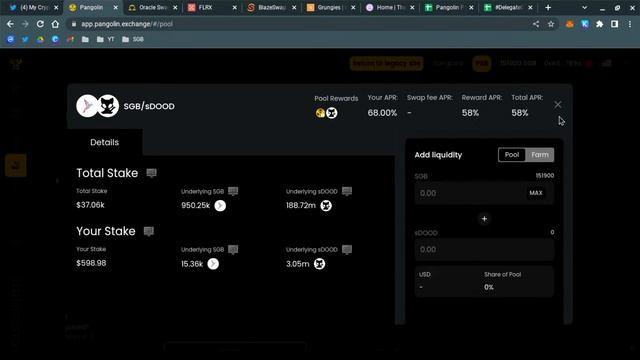Viewport: 640px width, 360px height.
Task: Switch to the Farm toggle option
Action: tap(540, 155)
